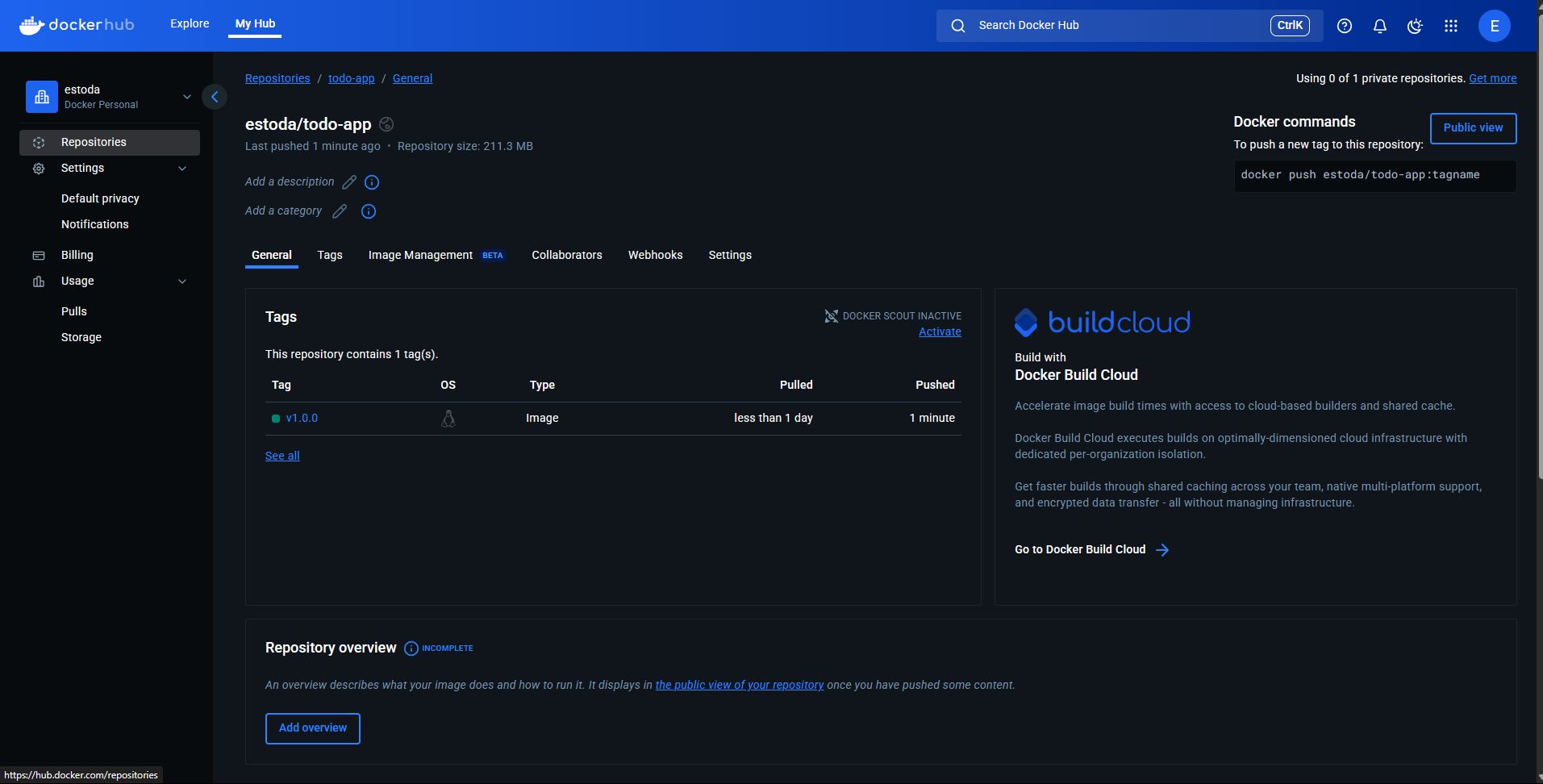Screen dimensions: 1543x784
Task: Click the pencil icon to edit description
Action: pos(349,182)
